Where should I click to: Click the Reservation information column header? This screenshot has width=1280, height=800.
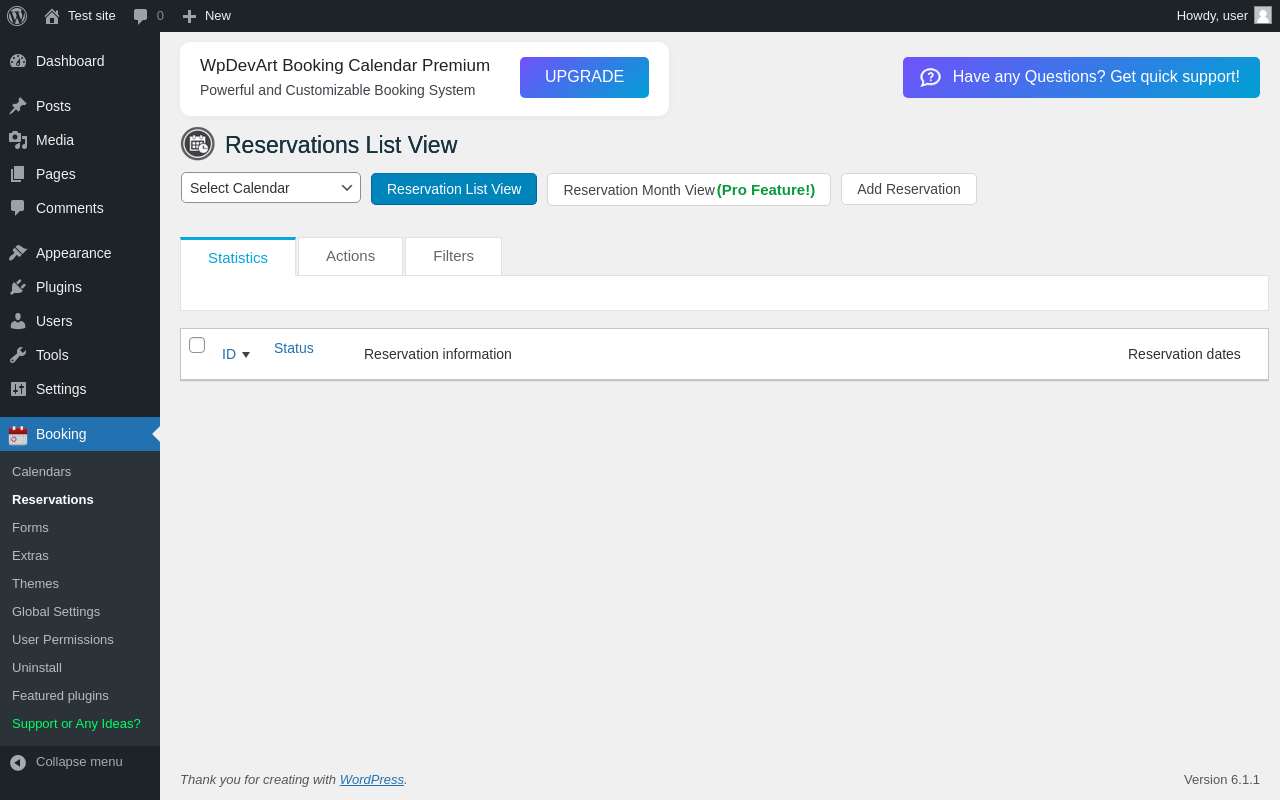tap(438, 354)
